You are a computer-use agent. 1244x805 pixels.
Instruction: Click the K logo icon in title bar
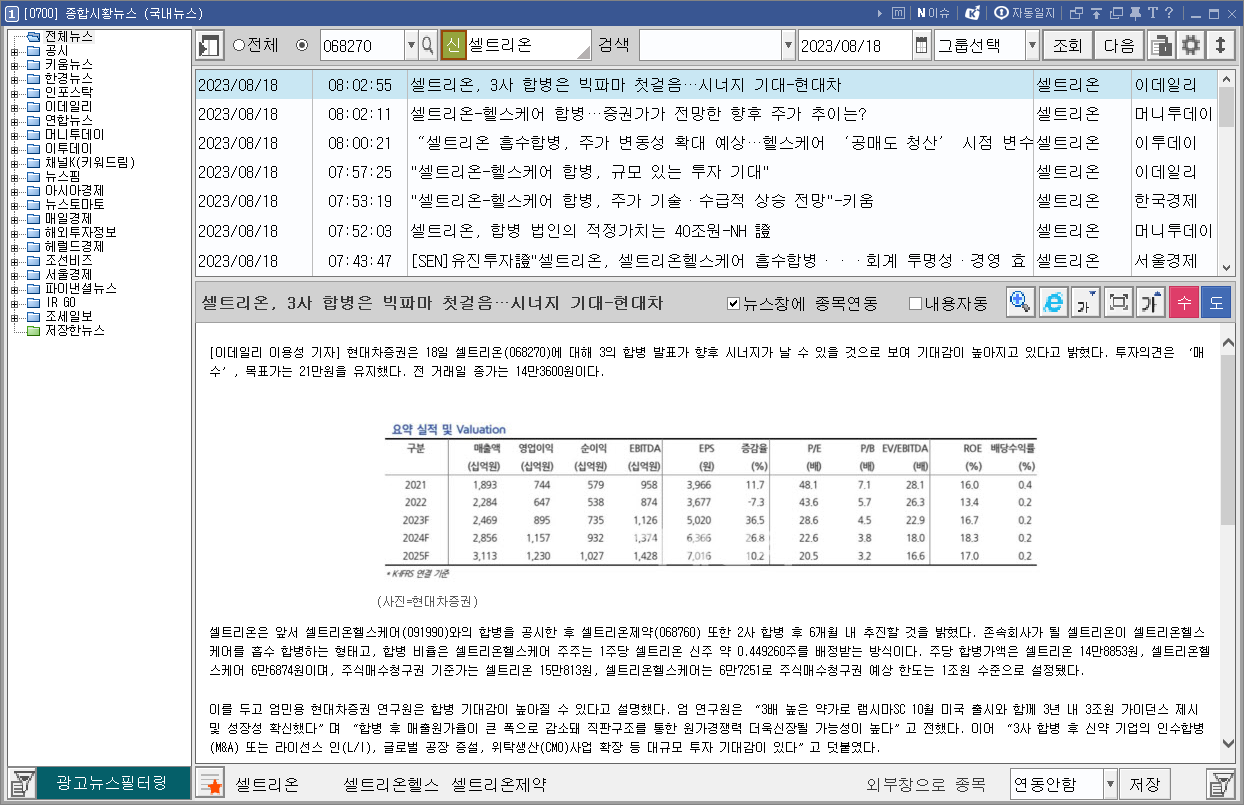coord(973,13)
